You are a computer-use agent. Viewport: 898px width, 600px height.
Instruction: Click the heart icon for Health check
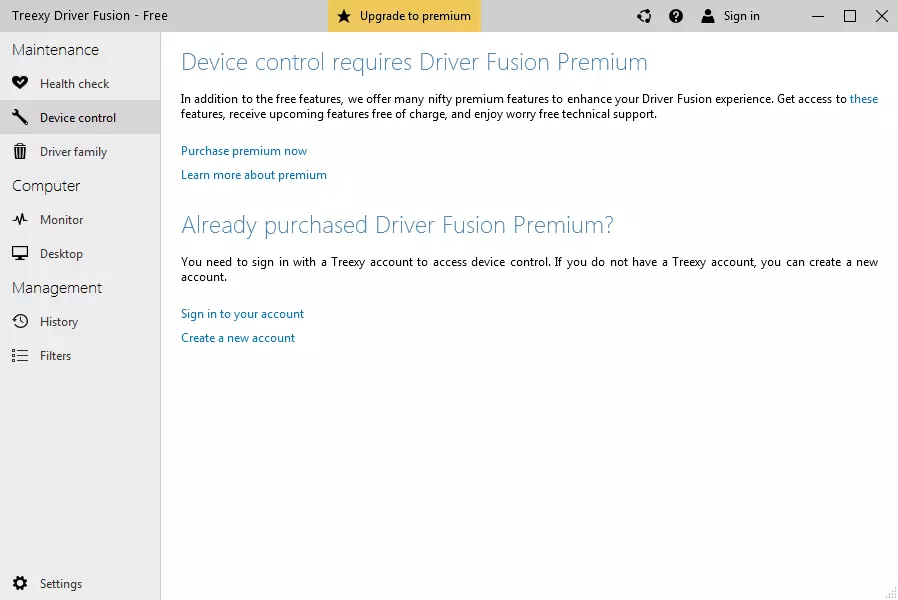click(x=20, y=83)
